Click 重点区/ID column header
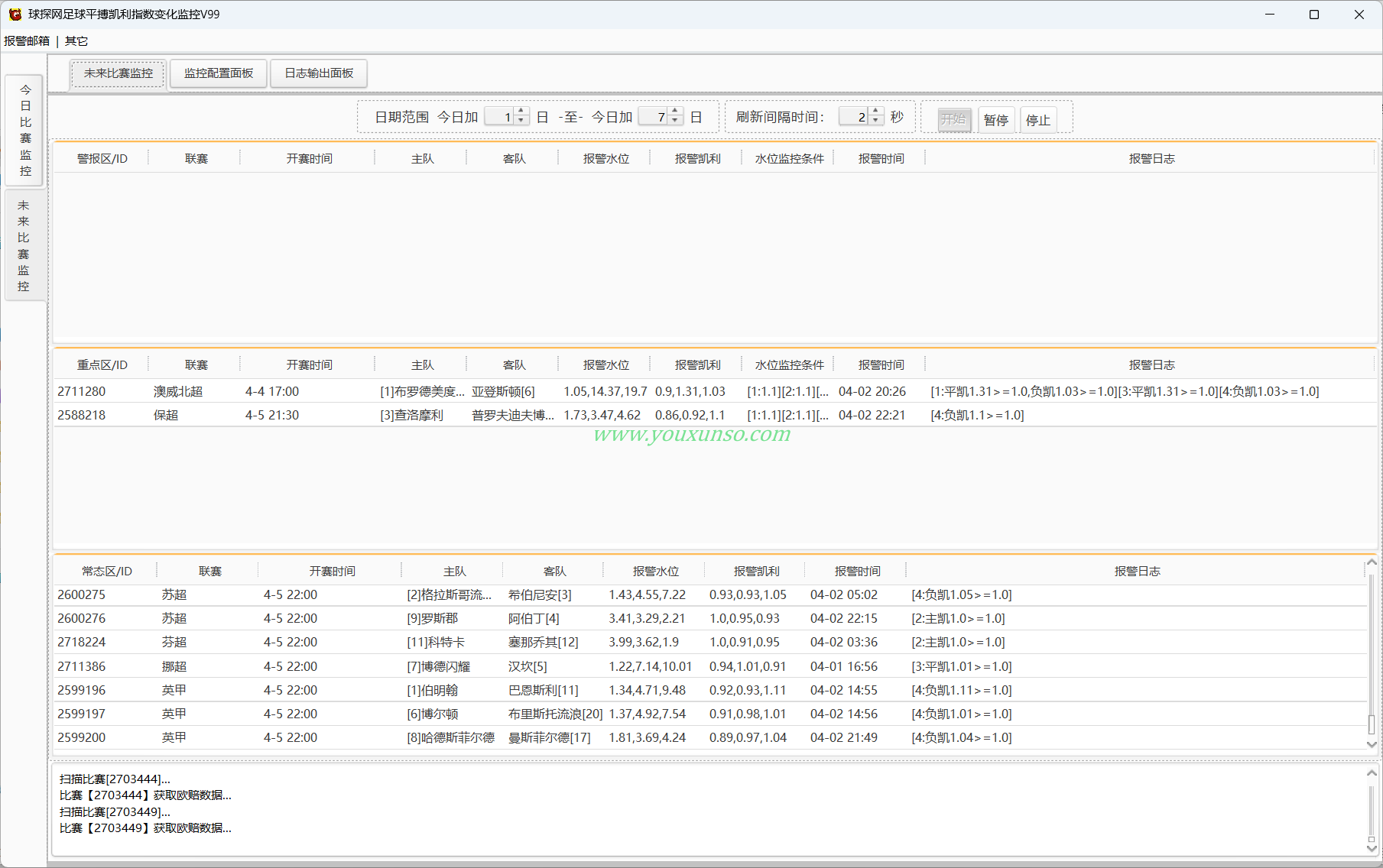 (x=102, y=364)
